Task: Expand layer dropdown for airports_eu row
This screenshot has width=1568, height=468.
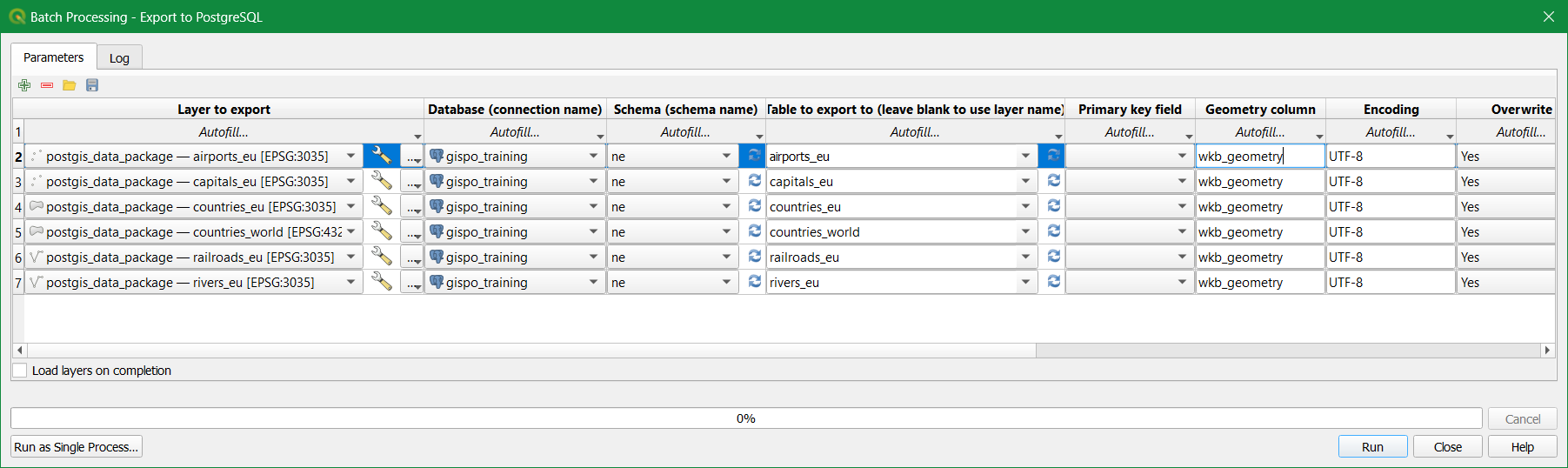Action: 350,157
